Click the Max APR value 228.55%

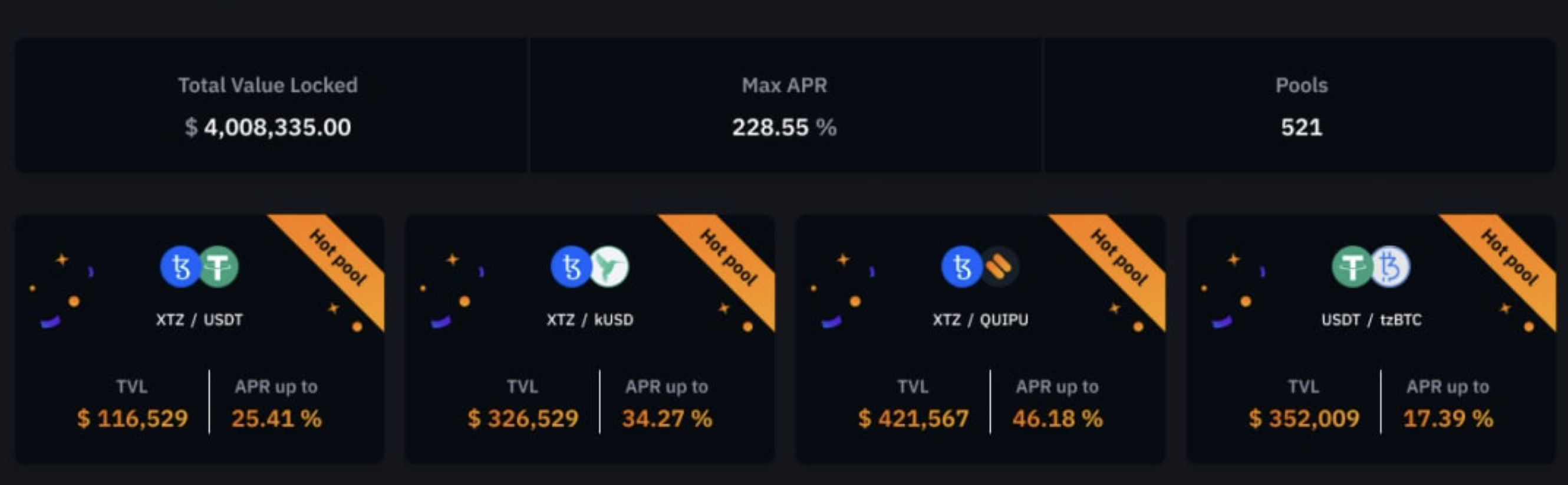[784, 128]
